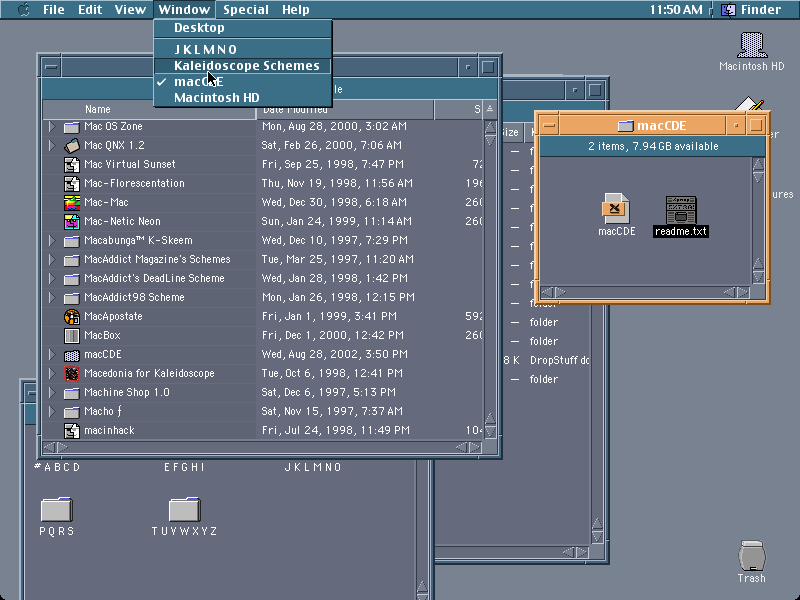Choose Desktop from the Window menu
The image size is (800, 600).
[243, 28]
